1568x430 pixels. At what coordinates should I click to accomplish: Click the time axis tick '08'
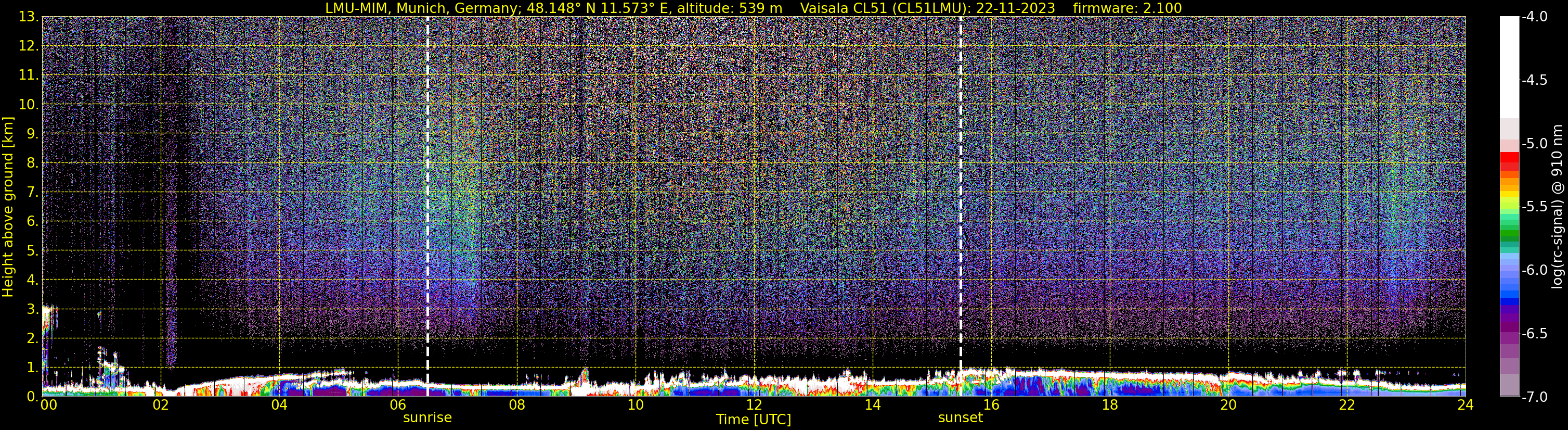click(517, 405)
